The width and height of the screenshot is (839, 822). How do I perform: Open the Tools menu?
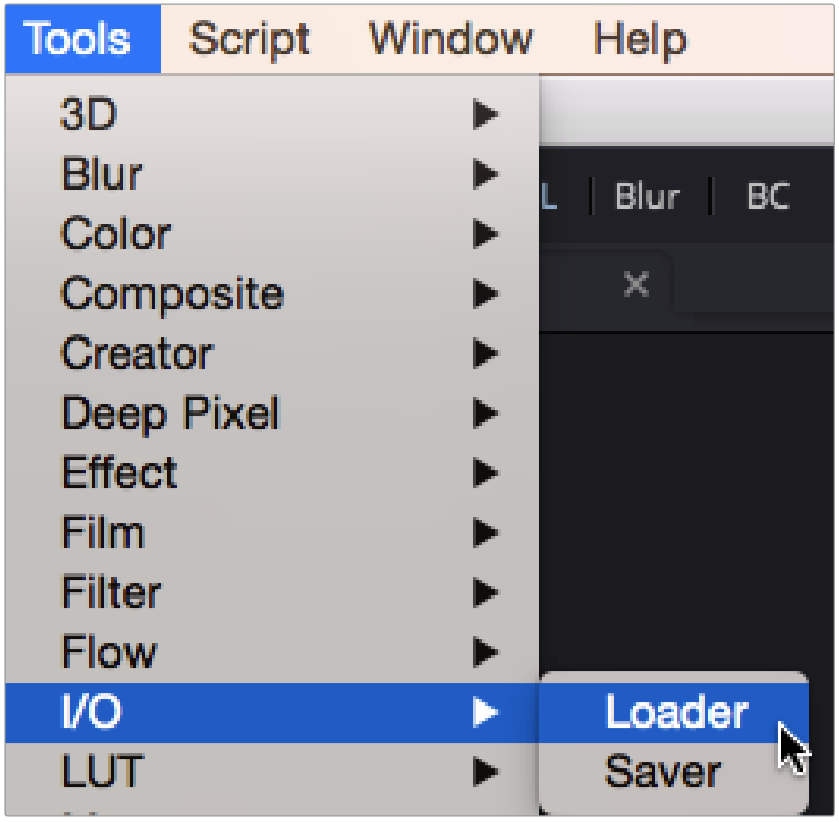[x=78, y=39]
